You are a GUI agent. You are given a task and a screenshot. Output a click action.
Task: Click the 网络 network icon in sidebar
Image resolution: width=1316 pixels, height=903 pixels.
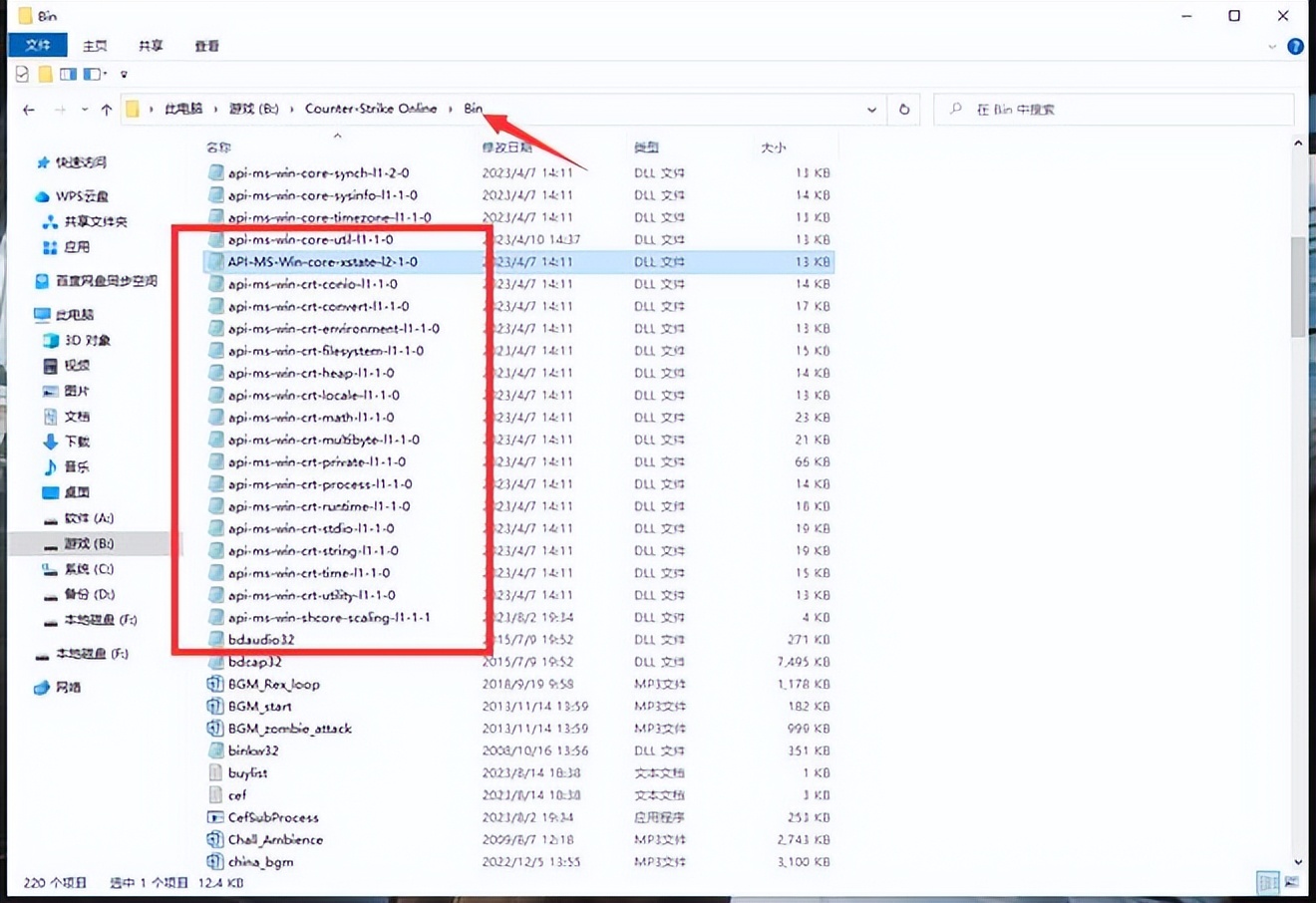click(42, 688)
